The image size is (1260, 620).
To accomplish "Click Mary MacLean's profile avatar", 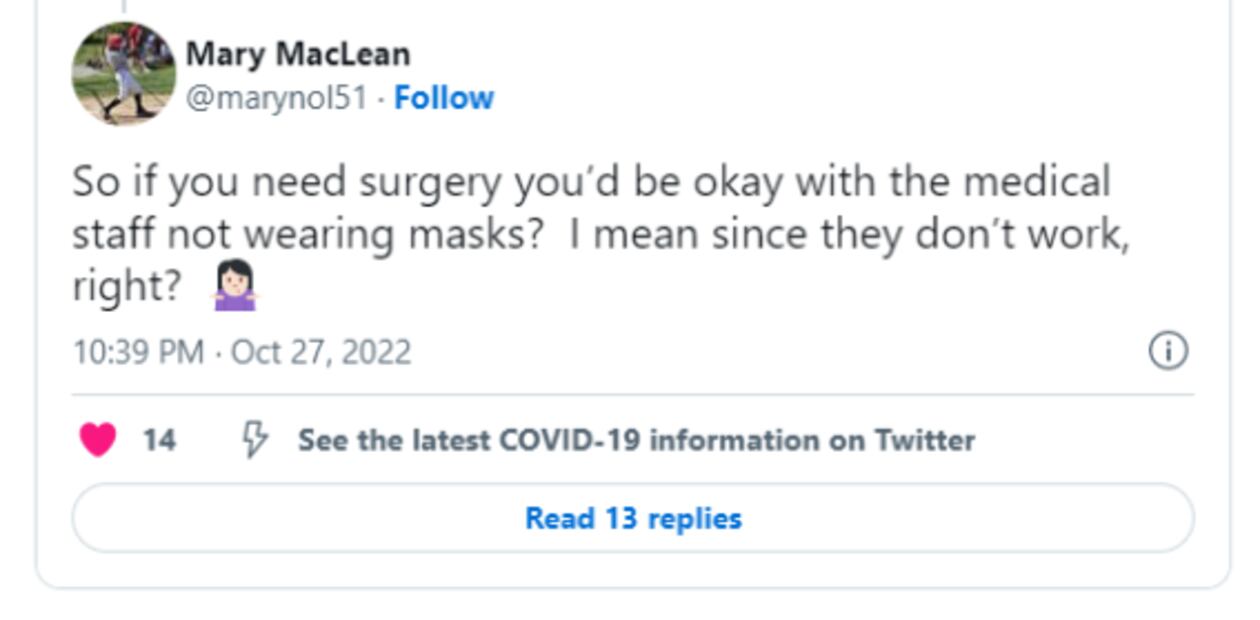I will coord(123,74).
